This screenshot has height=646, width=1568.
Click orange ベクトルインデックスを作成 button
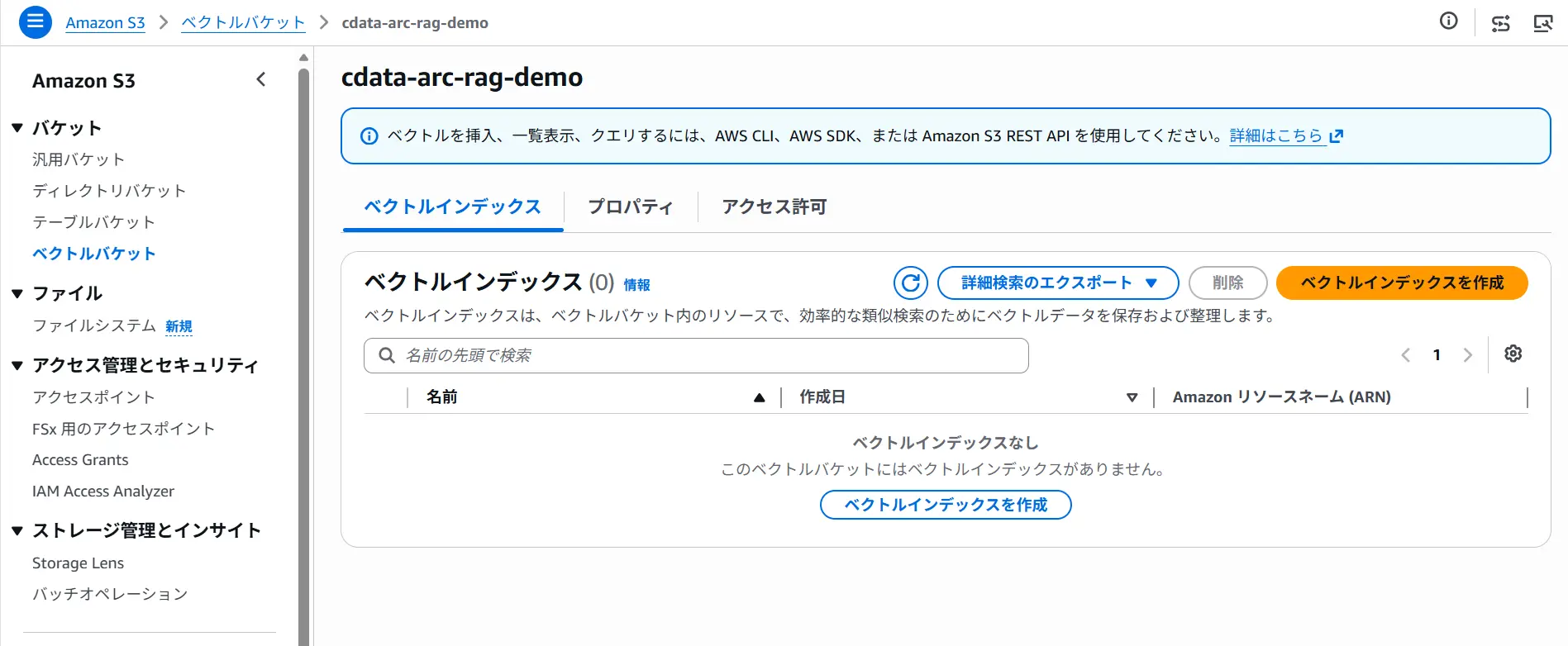point(1402,283)
